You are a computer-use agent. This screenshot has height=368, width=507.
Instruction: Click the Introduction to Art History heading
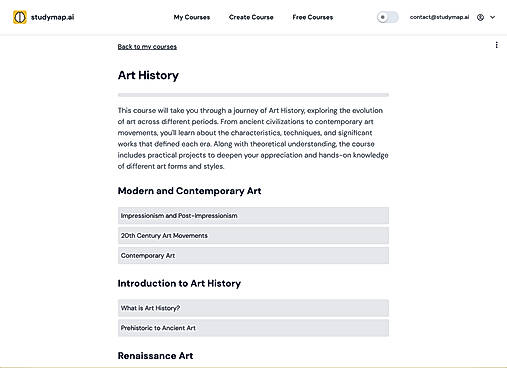[x=179, y=283]
